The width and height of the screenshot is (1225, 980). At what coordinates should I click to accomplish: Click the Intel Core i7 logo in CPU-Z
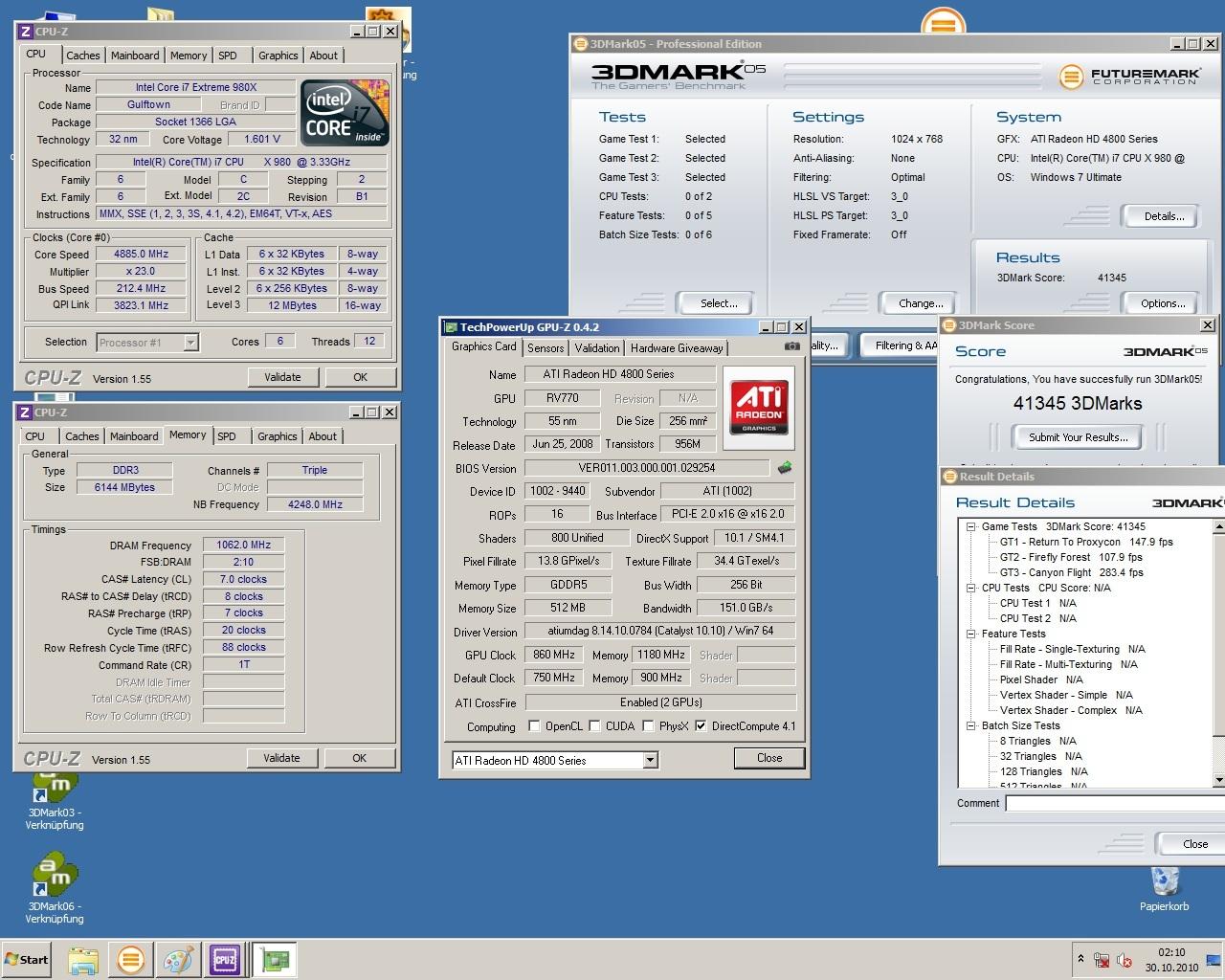(x=345, y=112)
